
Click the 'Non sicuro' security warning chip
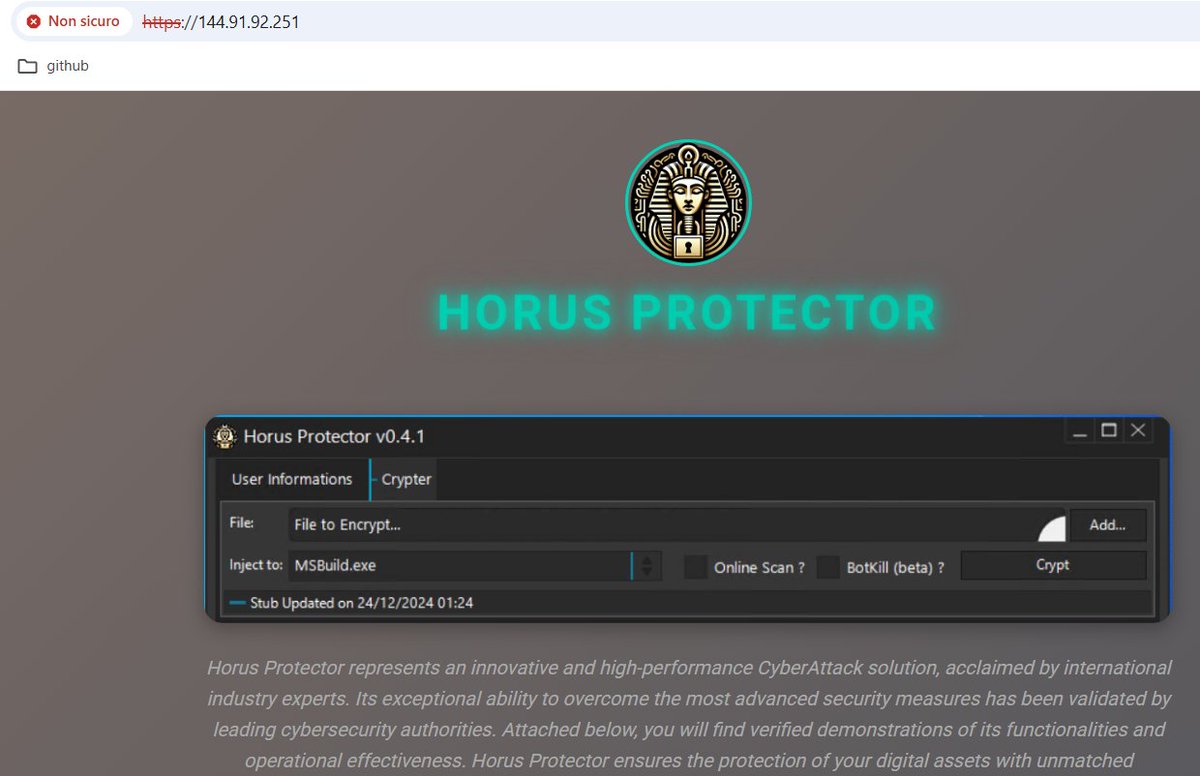pos(72,21)
